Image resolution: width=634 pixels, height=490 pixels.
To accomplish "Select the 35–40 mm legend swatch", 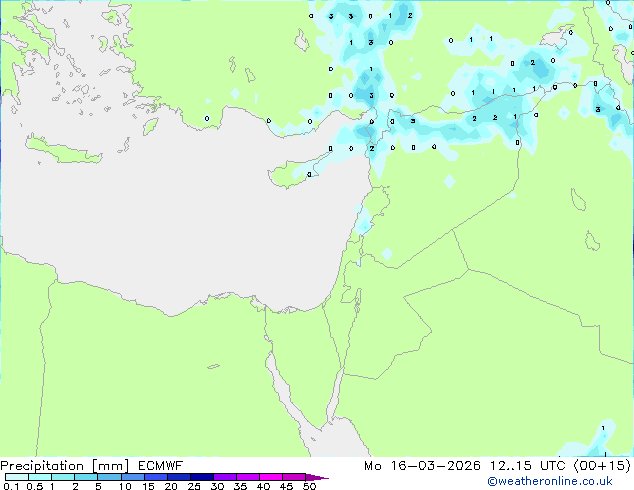I will click(247, 477).
